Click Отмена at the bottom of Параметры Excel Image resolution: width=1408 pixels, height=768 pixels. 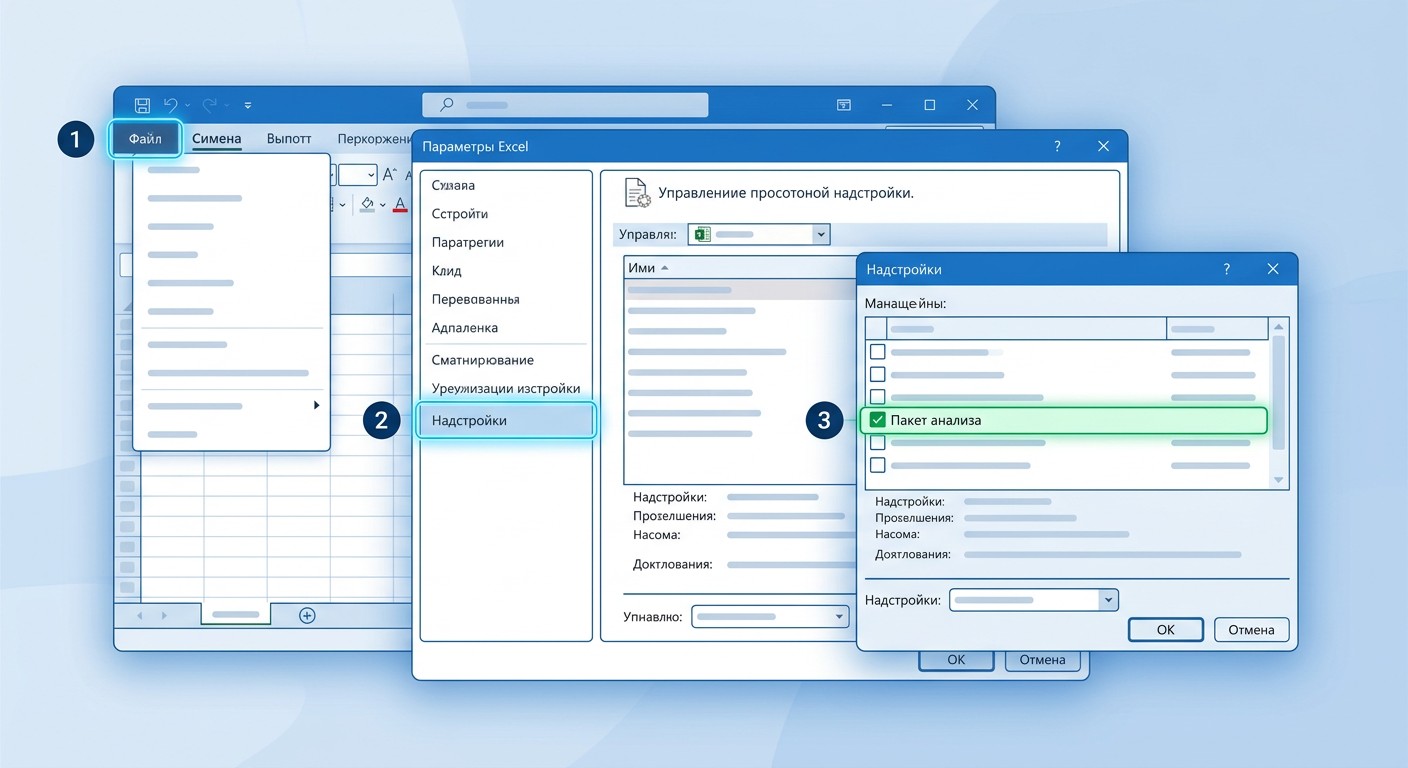(x=1042, y=660)
